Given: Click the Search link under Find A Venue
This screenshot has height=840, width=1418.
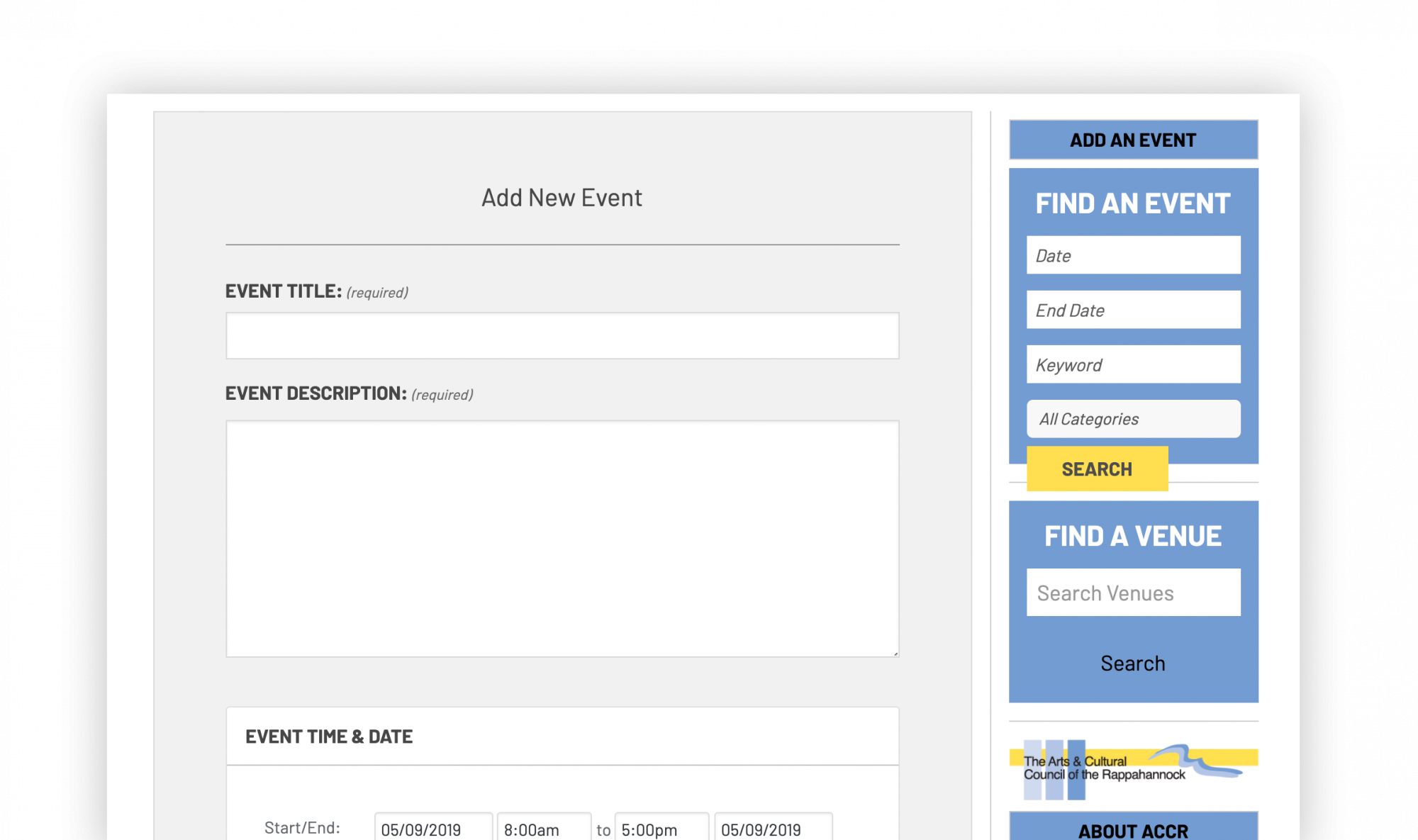Looking at the screenshot, I should click(1133, 663).
